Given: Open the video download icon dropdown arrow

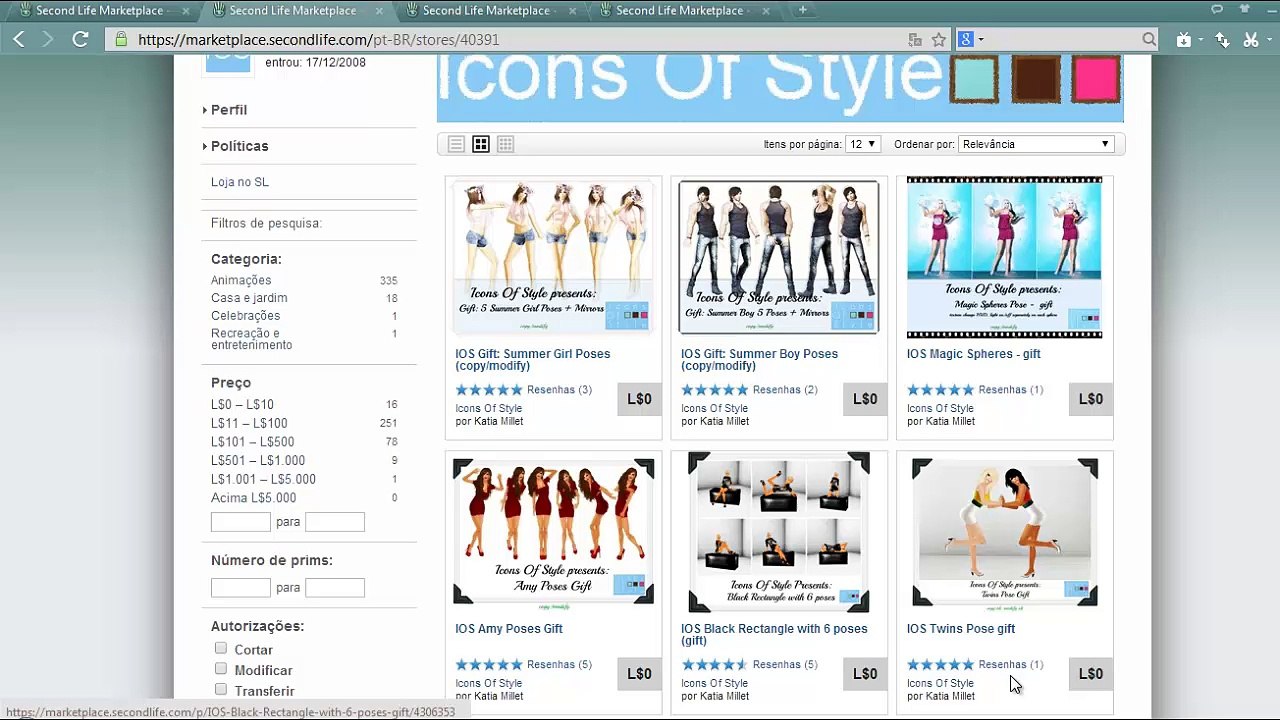Looking at the screenshot, I should (x=1200, y=40).
